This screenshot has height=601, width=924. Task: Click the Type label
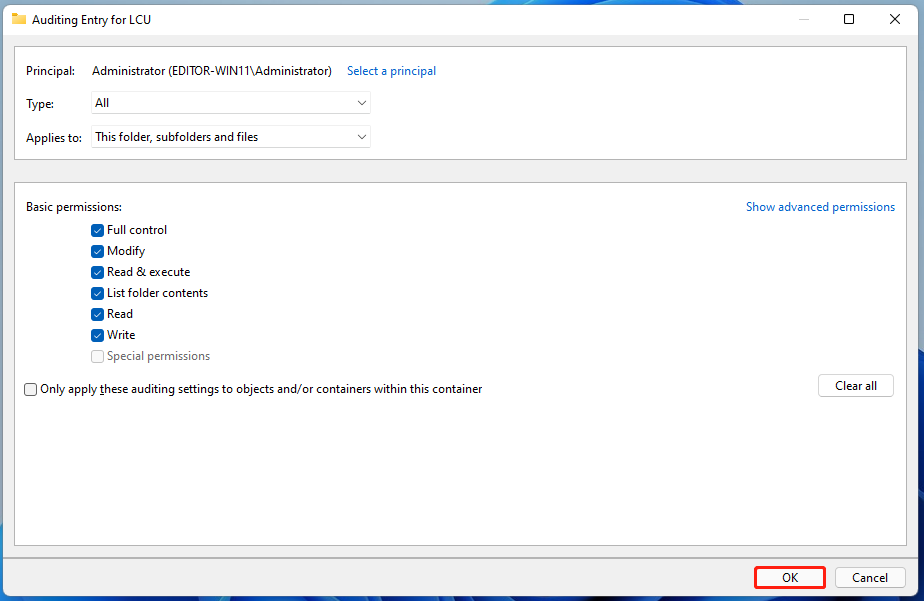point(39,104)
